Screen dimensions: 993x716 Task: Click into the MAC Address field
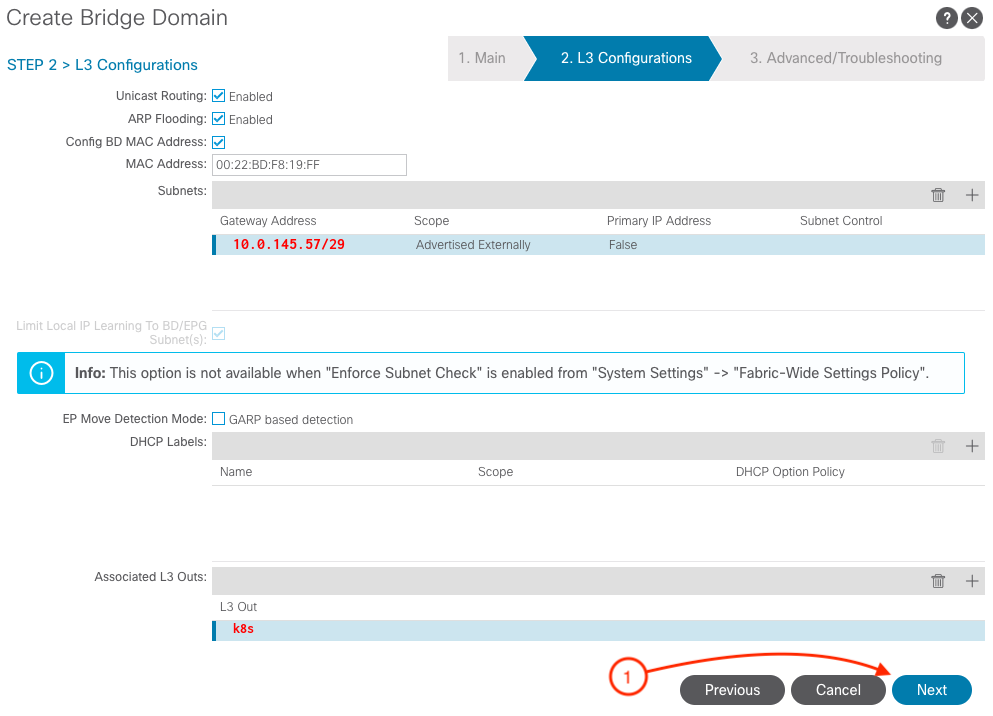tap(309, 165)
